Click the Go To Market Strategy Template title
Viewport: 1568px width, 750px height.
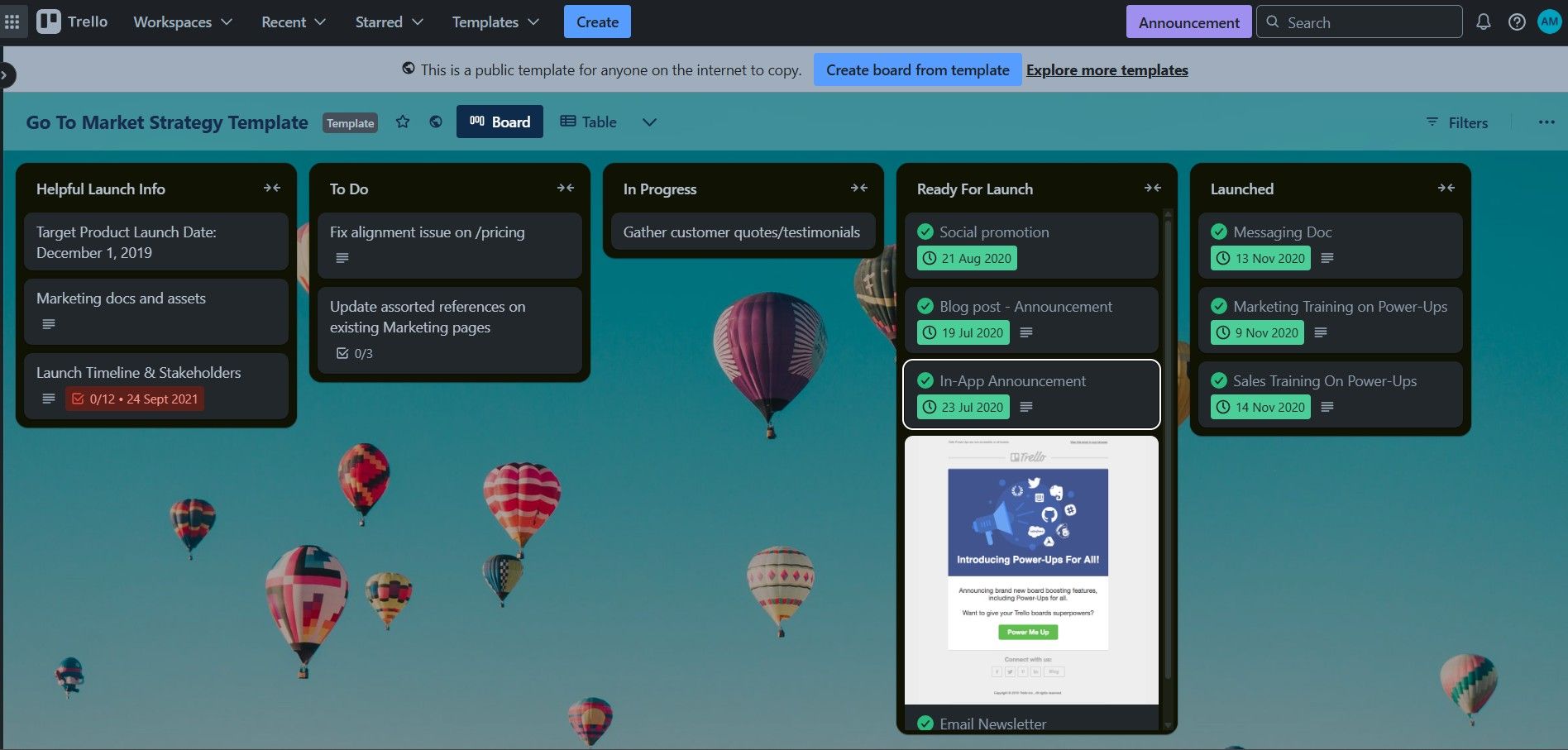point(167,122)
